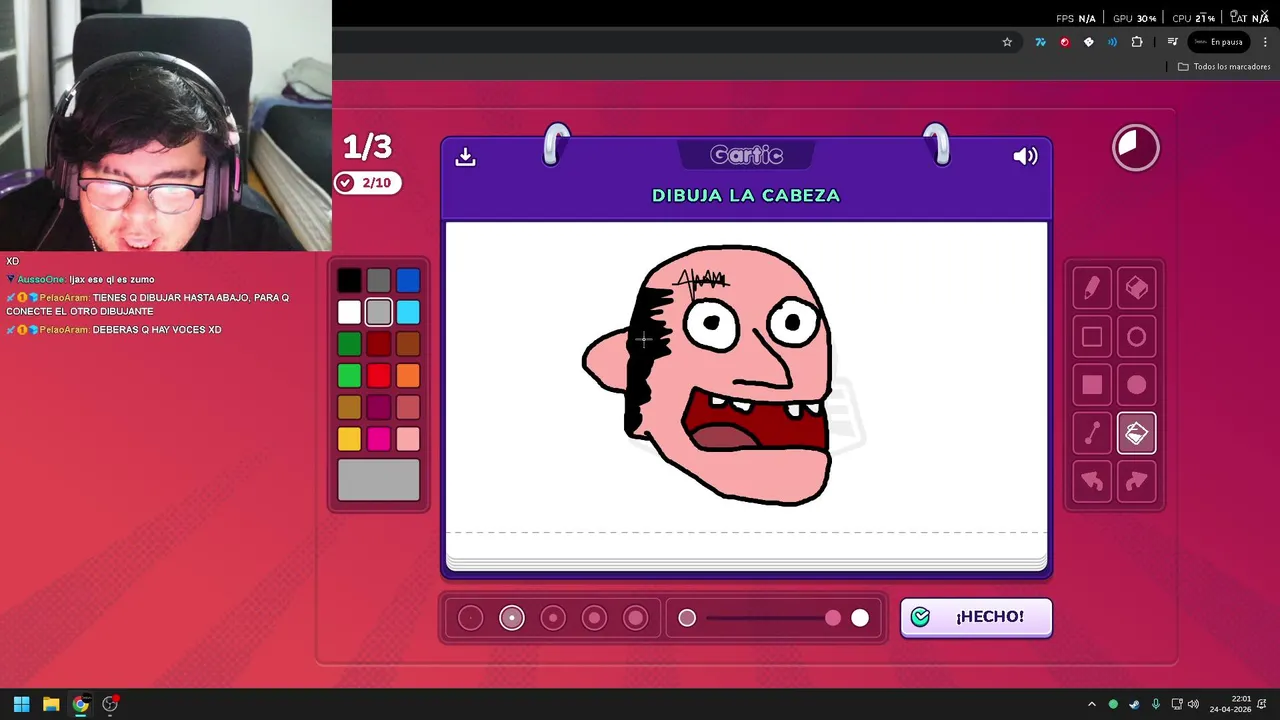The height and width of the screenshot is (720, 1280).
Task: Open the OBS taskbar icon
Action: pos(110,704)
